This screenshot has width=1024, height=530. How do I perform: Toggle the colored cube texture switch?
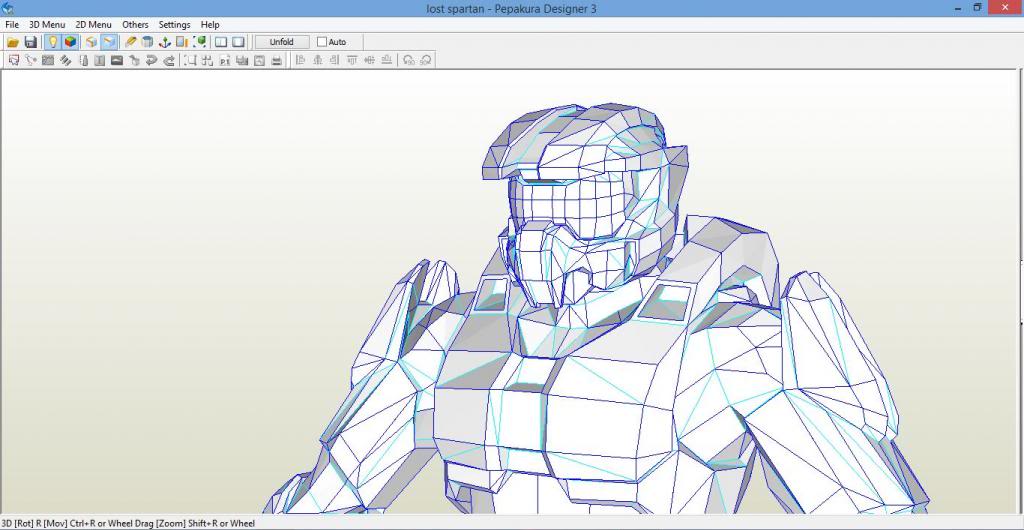tap(70, 42)
